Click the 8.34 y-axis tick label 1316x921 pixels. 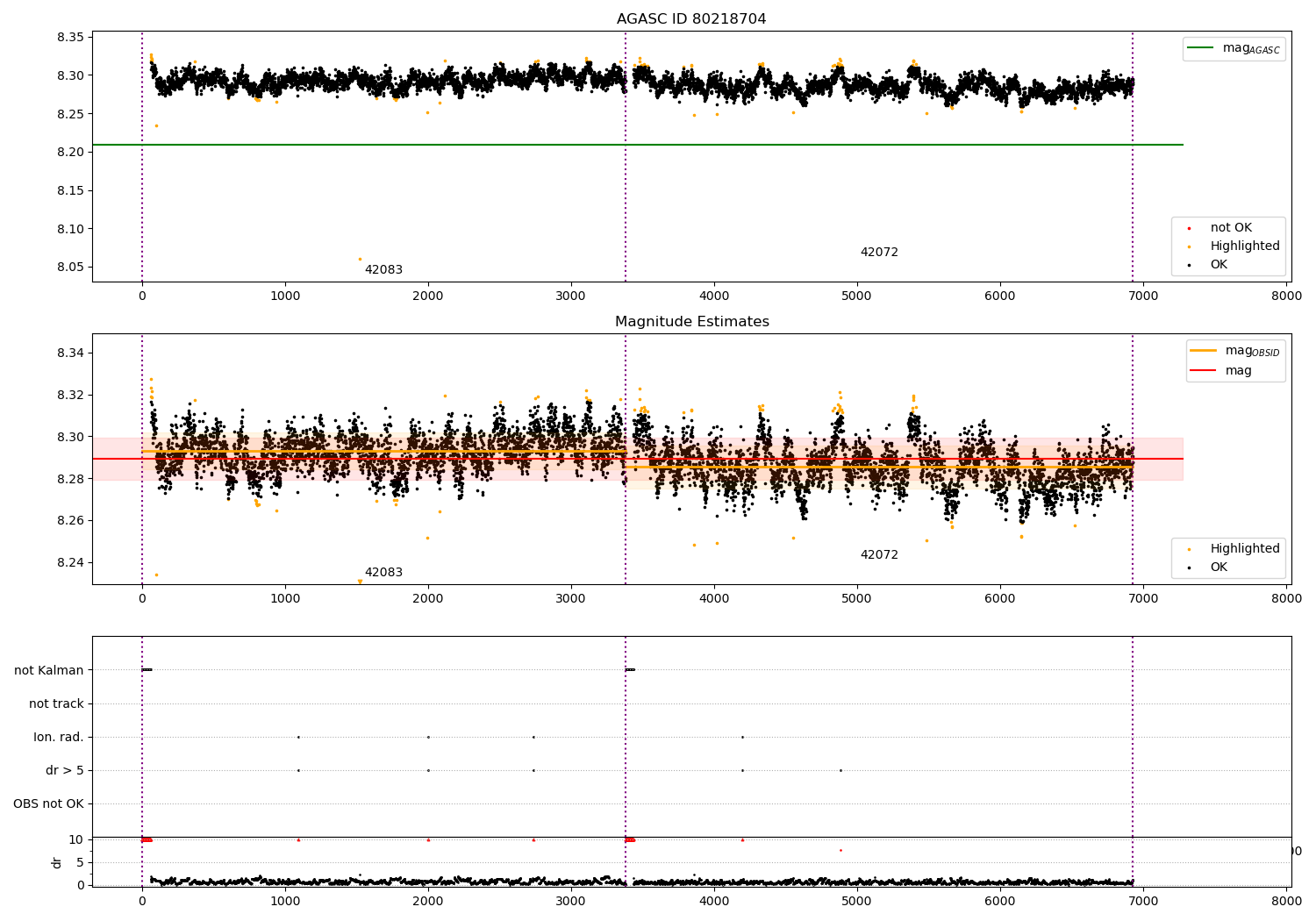(x=71, y=353)
